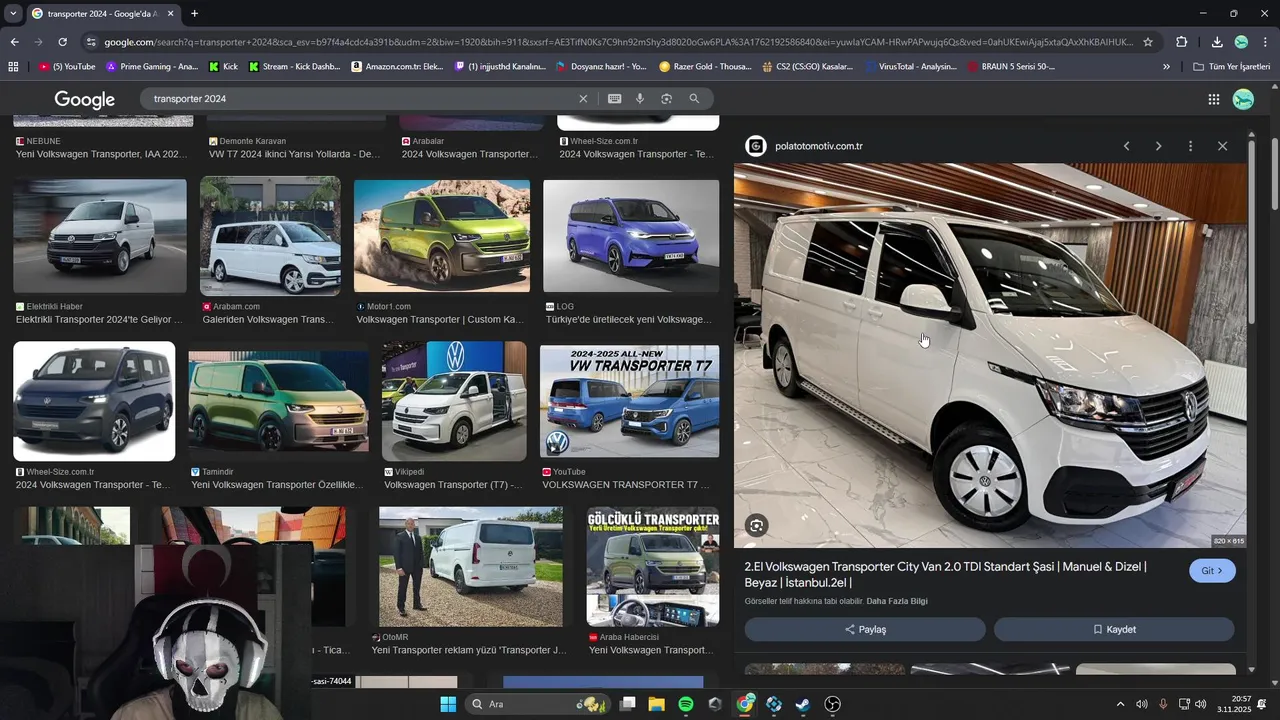1280x720 pixels.
Task: Open the LOG blue Transporter thumbnail
Action: [631, 236]
